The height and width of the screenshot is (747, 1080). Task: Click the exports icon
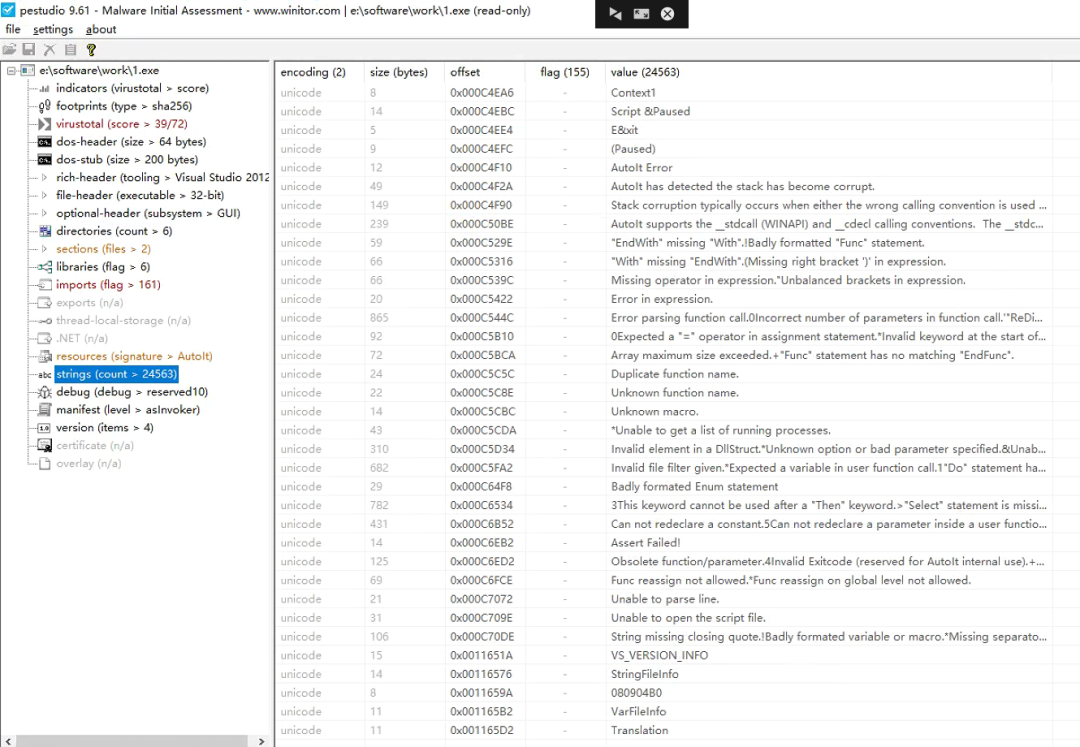45,303
